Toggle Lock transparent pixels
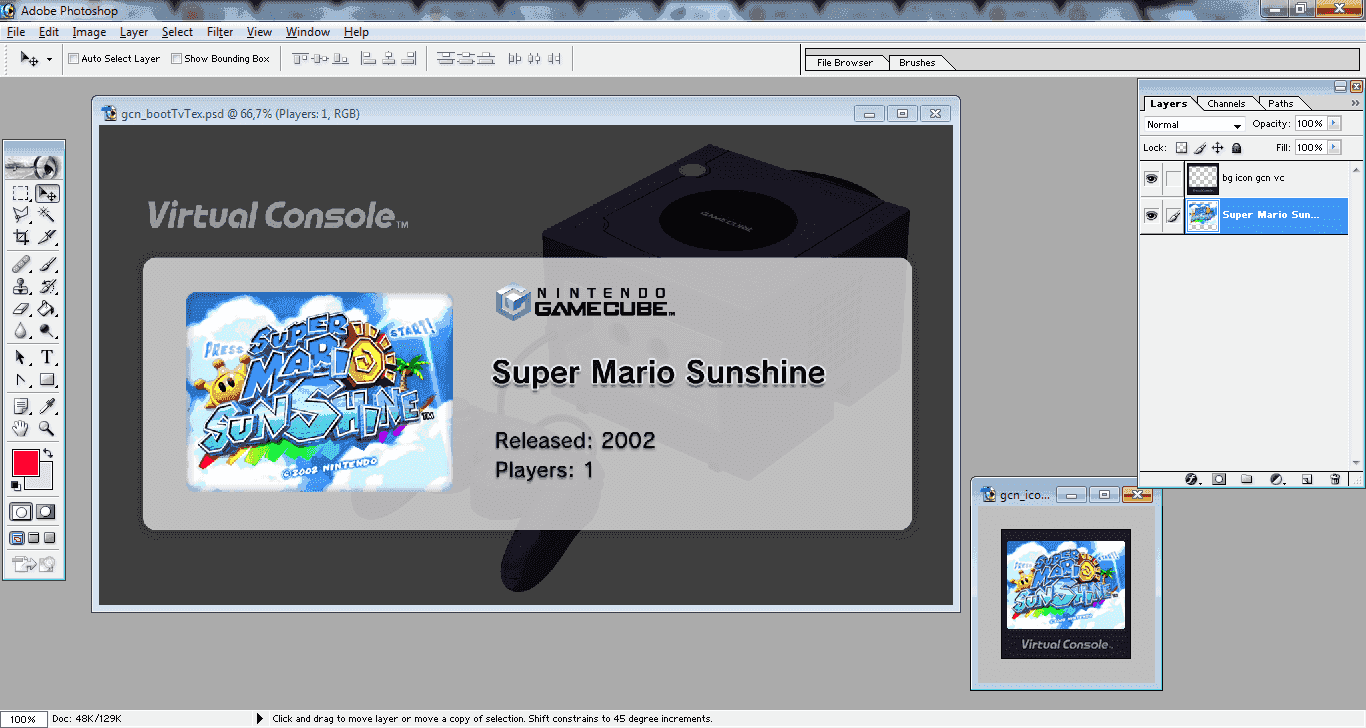This screenshot has height=728, width=1366. pyautogui.click(x=1181, y=148)
